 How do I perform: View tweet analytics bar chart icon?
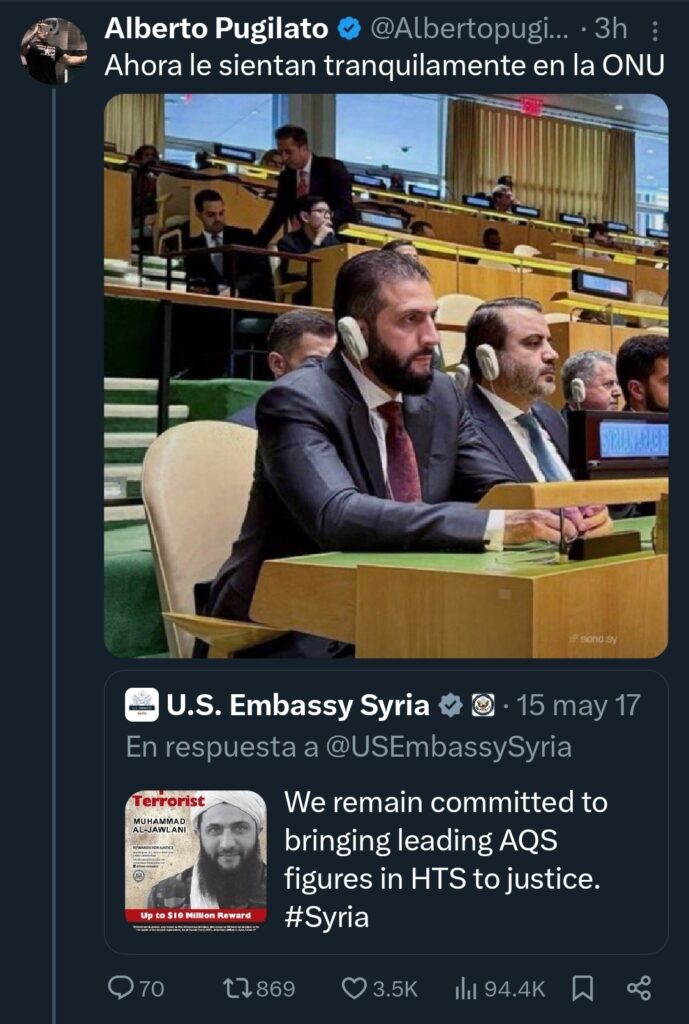pos(464,988)
